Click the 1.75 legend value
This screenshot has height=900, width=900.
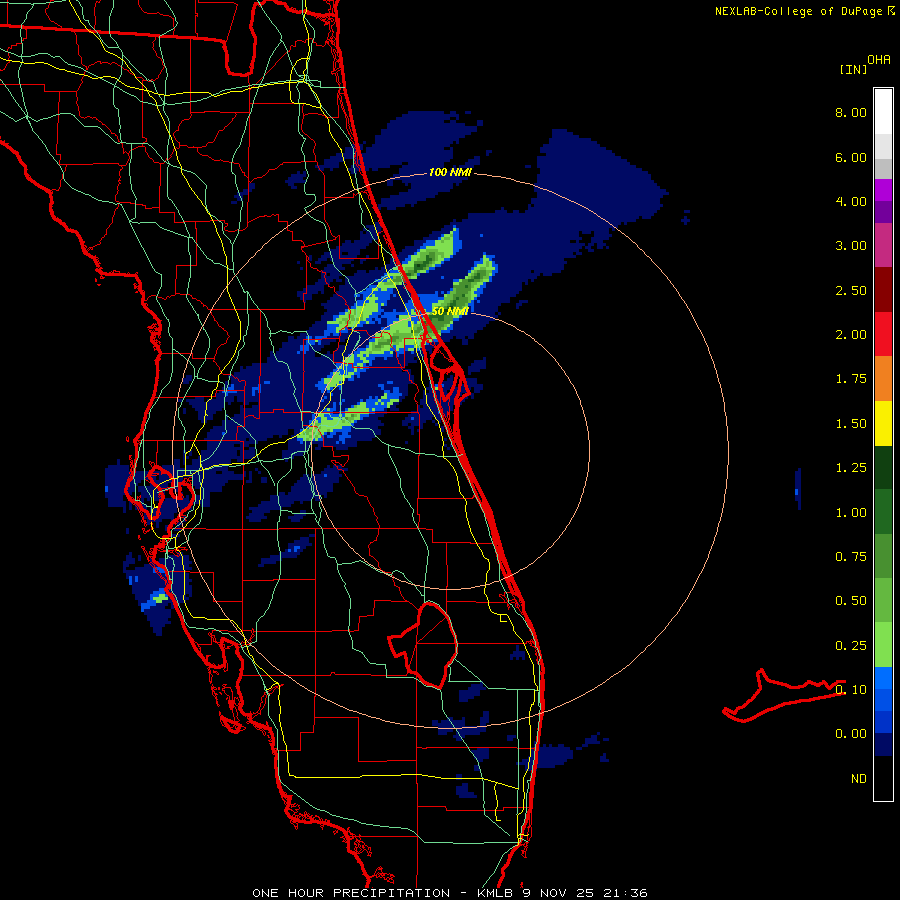click(851, 379)
